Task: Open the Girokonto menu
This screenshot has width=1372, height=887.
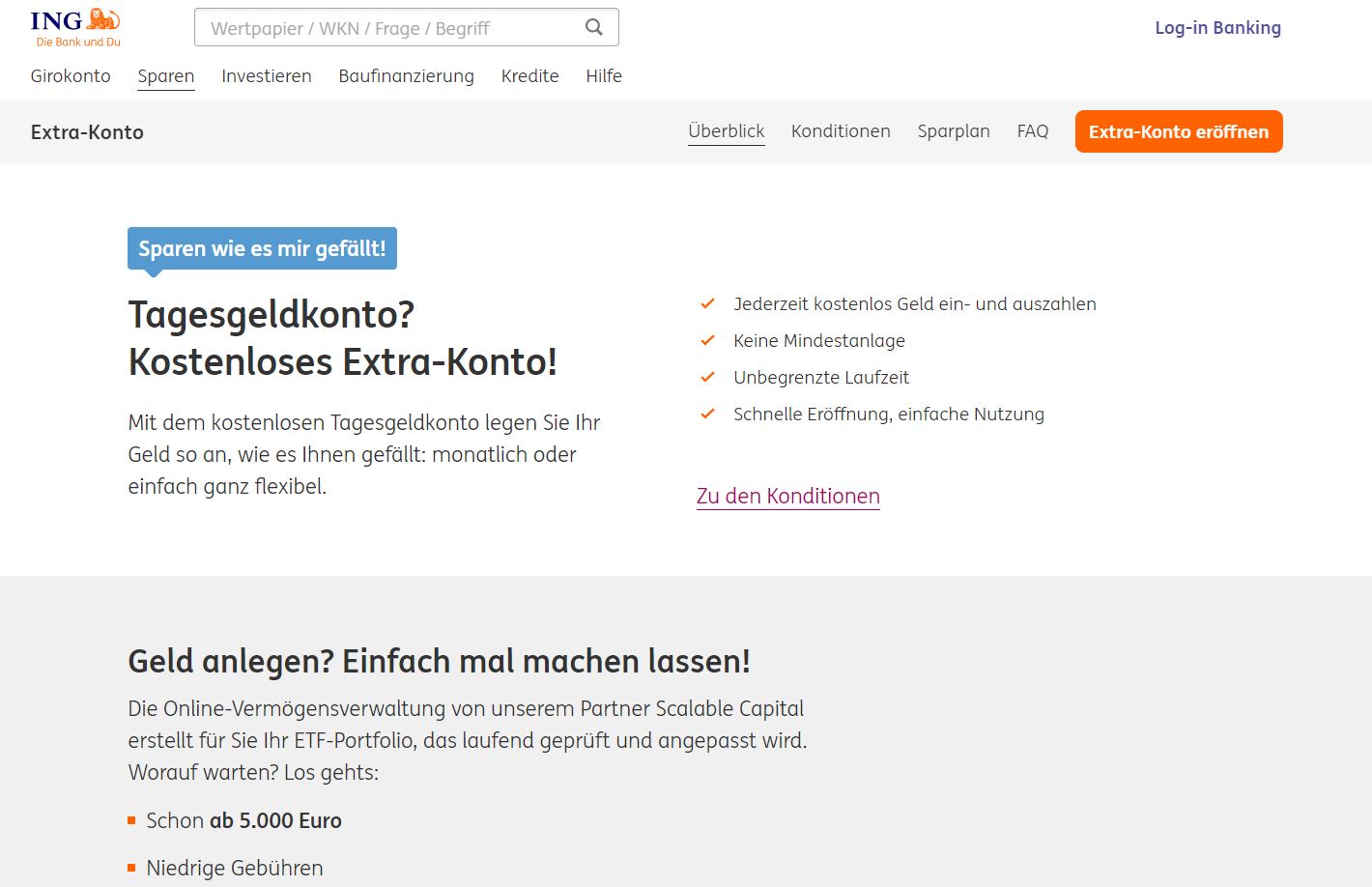Action: (x=71, y=76)
